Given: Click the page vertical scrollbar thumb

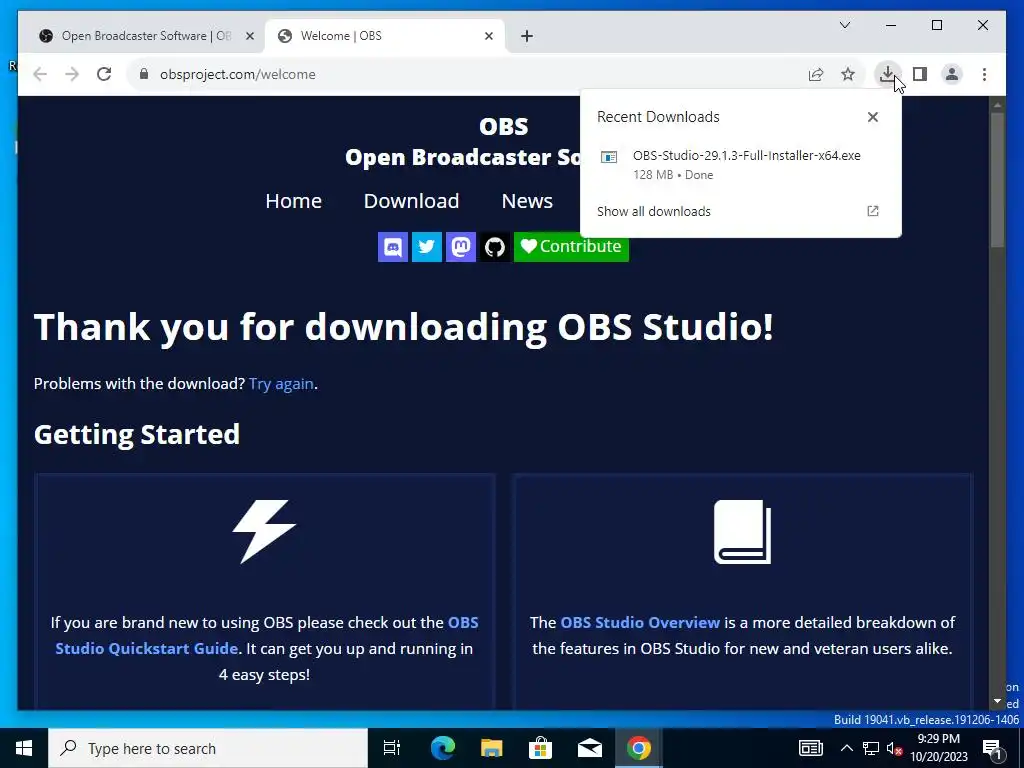Looking at the screenshot, I should [997, 180].
